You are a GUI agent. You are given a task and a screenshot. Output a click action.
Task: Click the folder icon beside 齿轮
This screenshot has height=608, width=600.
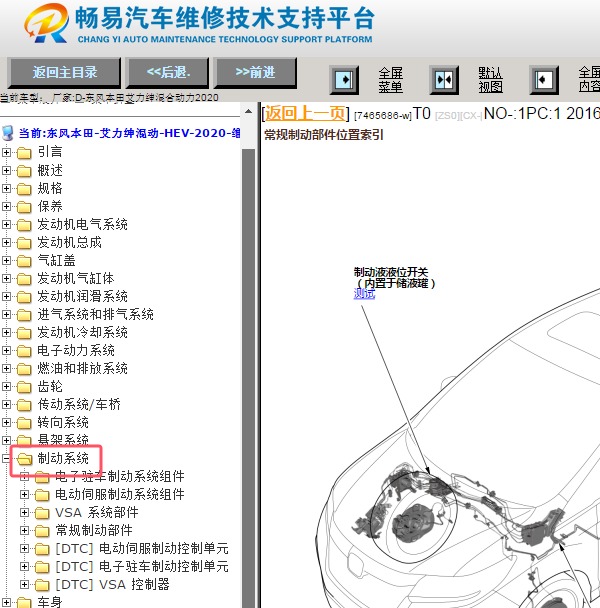25,386
